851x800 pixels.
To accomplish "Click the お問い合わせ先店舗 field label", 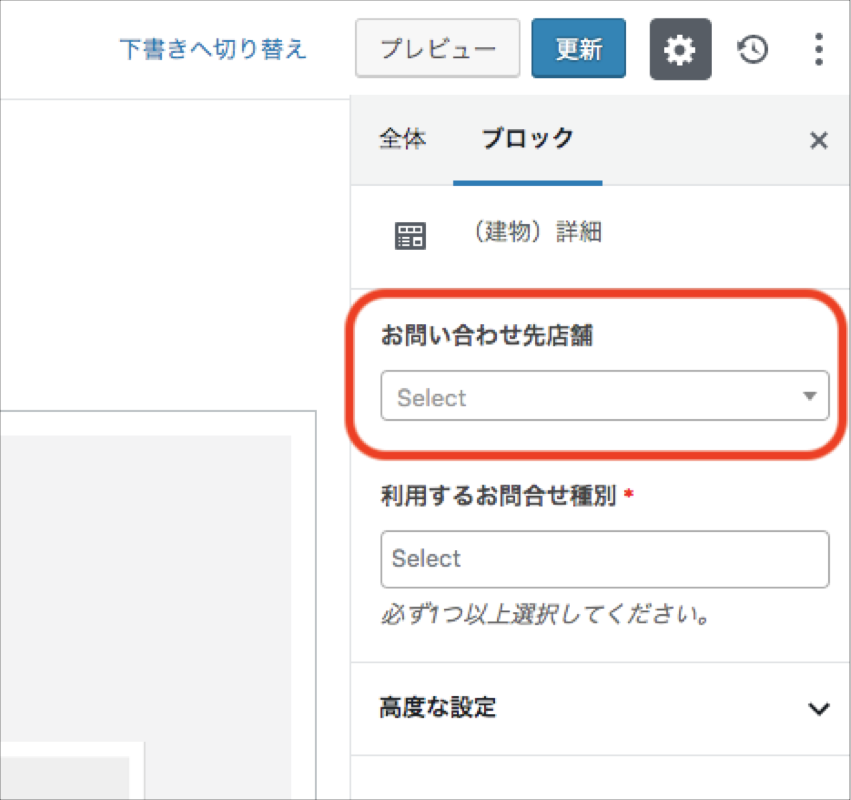I will pyautogui.click(x=486, y=336).
